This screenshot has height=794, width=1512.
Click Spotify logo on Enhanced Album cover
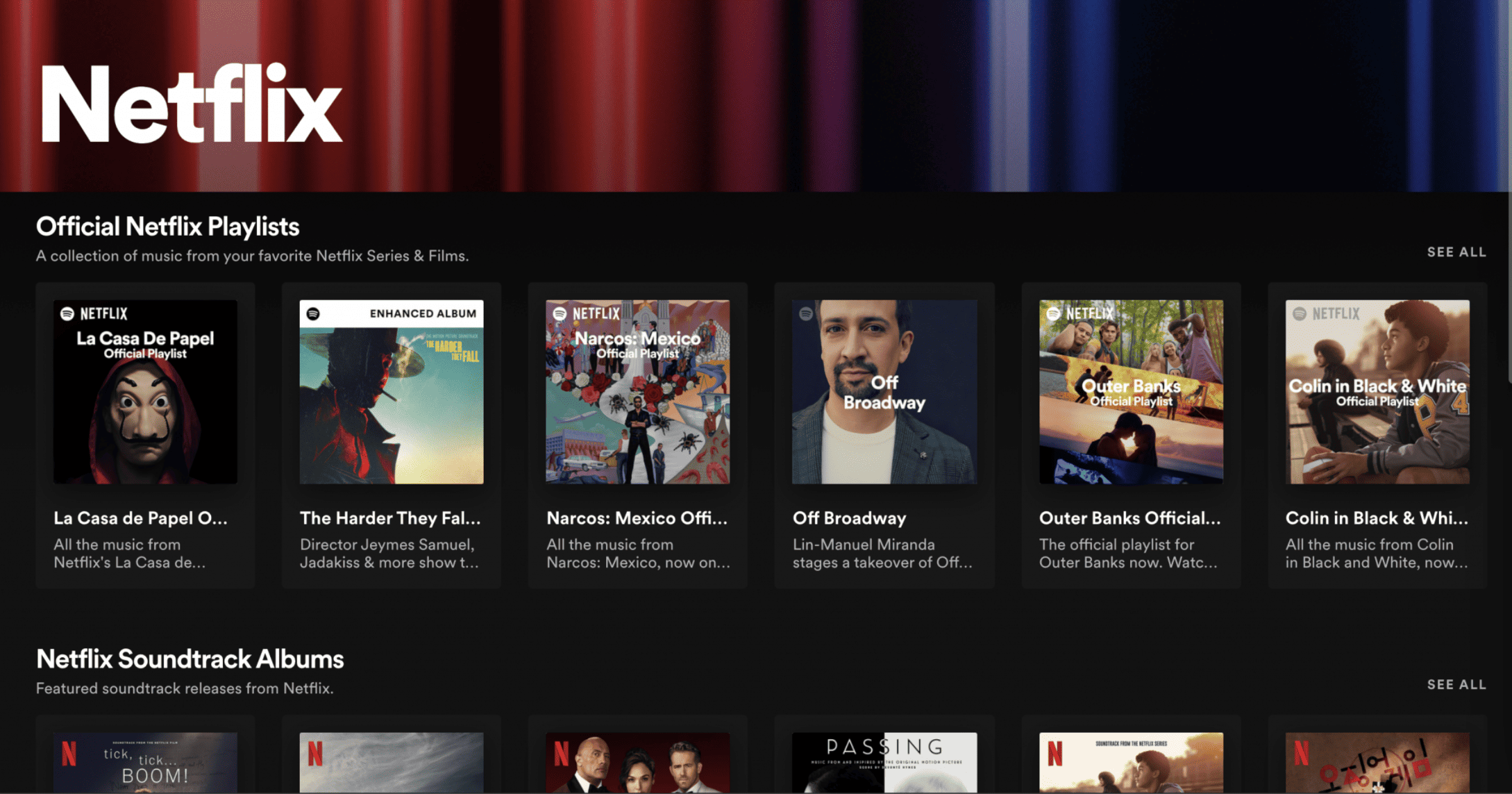(313, 314)
